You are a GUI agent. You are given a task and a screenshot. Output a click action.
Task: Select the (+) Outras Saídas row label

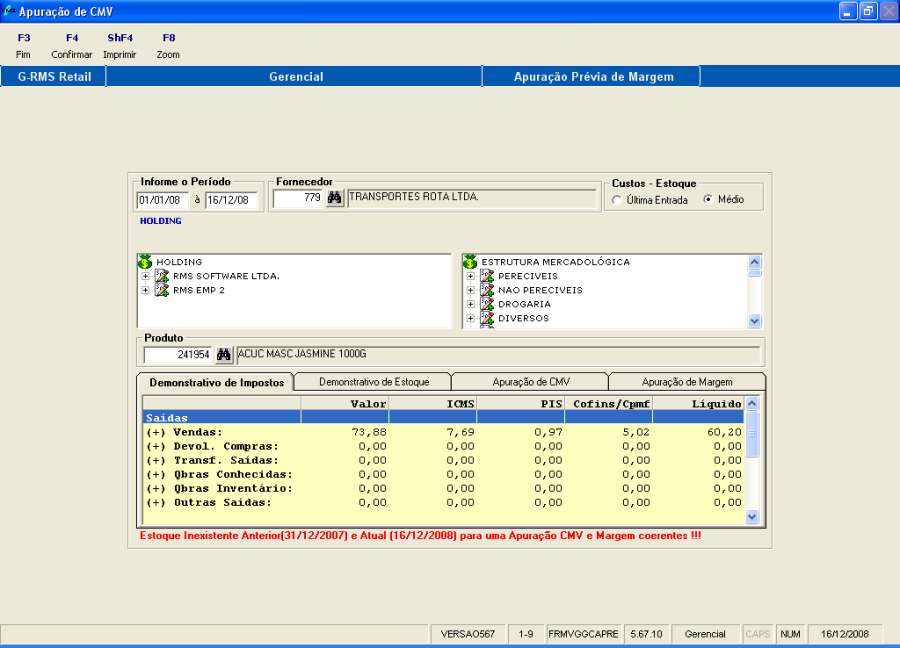coord(209,502)
